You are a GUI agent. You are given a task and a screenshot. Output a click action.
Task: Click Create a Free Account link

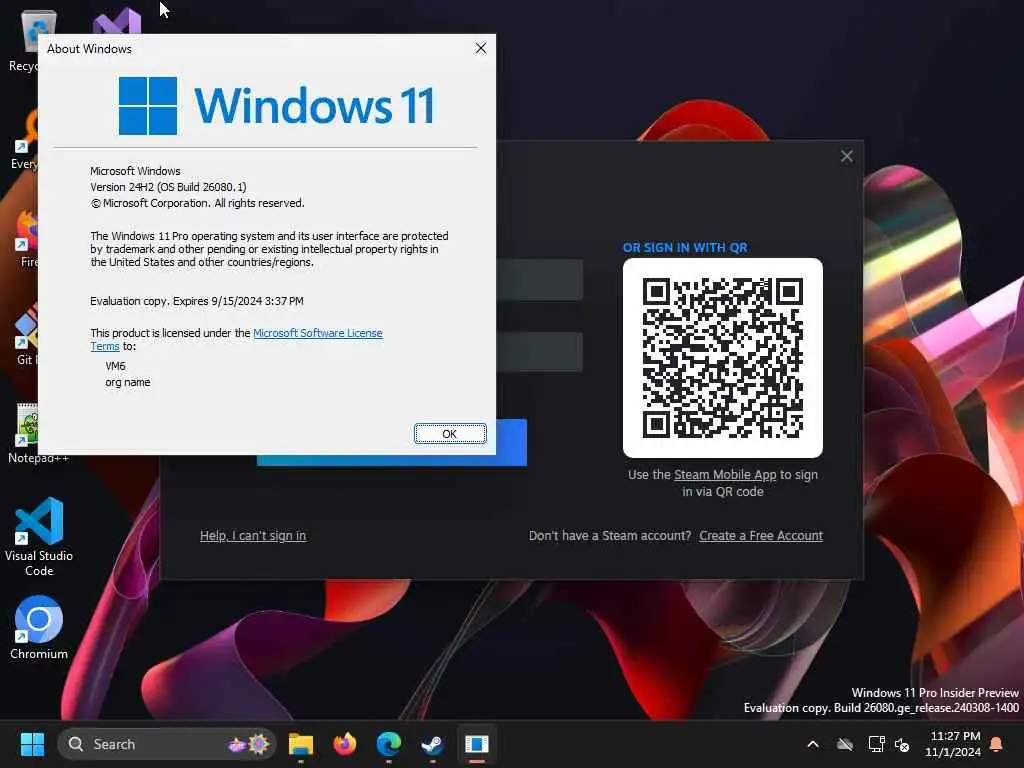(x=761, y=536)
